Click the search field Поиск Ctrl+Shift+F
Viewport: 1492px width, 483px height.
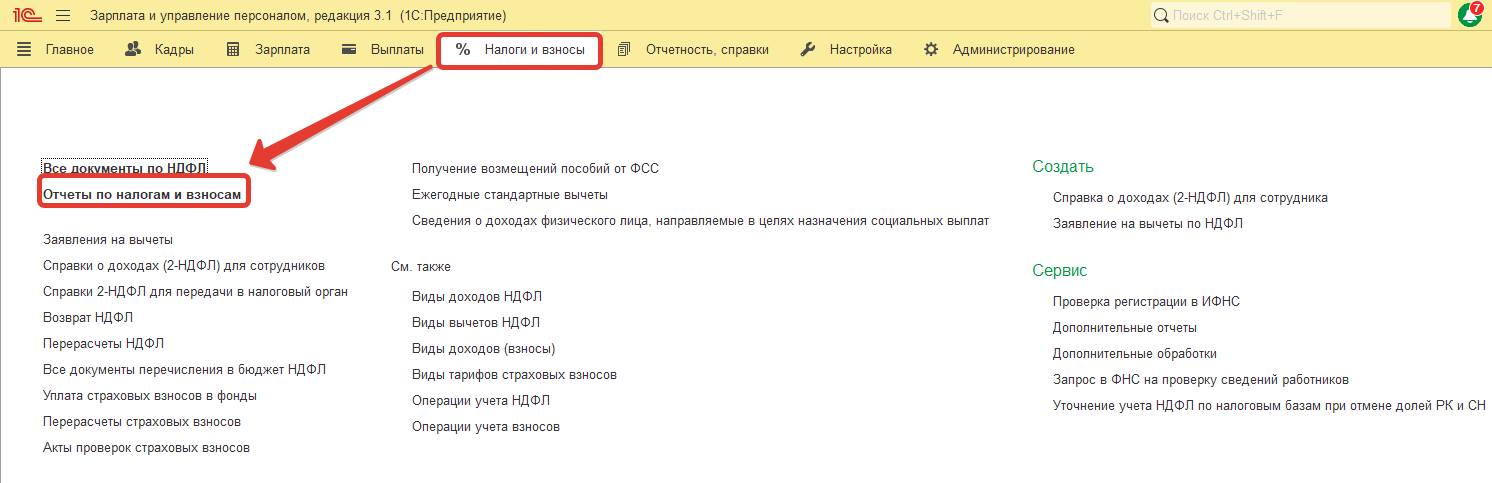tap(1300, 15)
